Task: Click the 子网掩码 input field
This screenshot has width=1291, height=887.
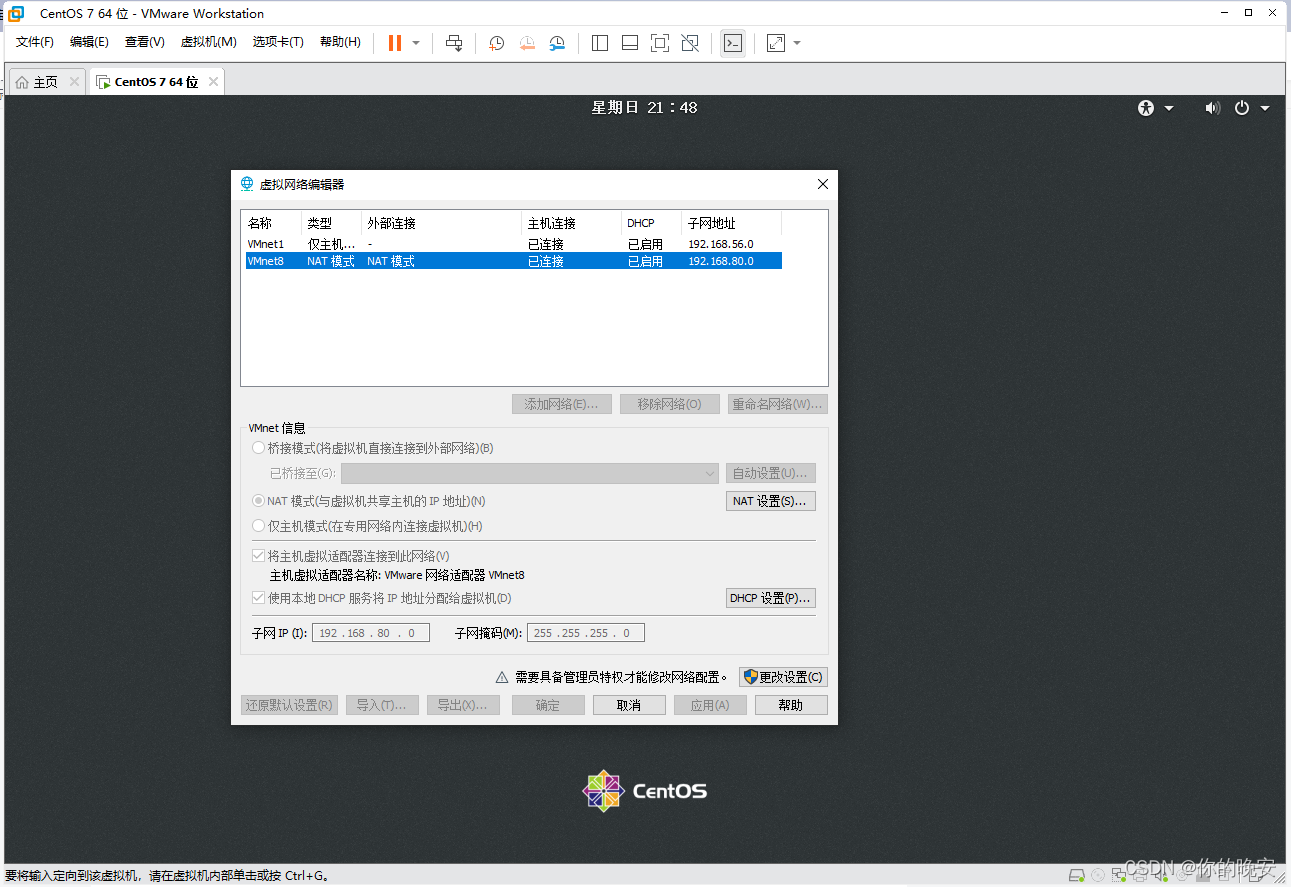Action: coord(586,633)
